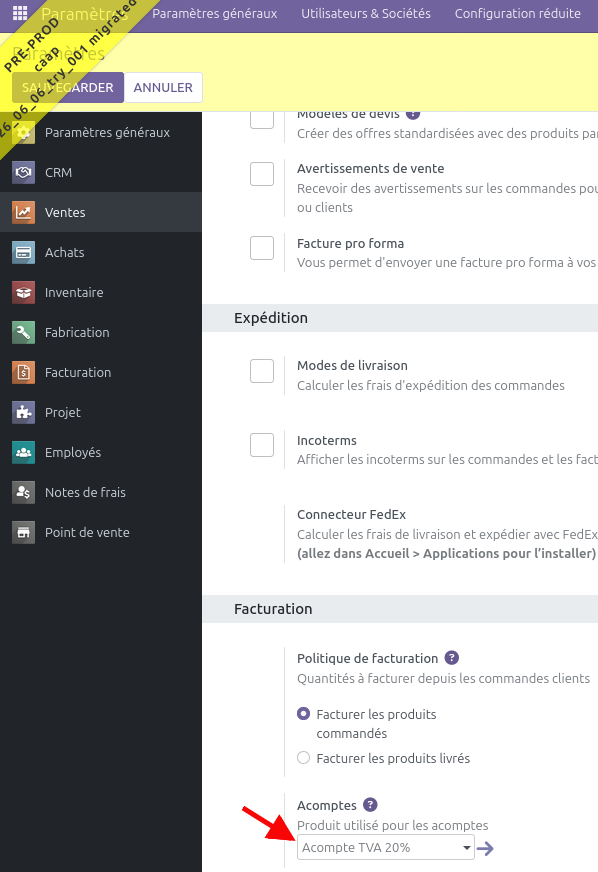Click the Fabrication wrench icon
Viewport: 598px width, 872px height.
(23, 333)
